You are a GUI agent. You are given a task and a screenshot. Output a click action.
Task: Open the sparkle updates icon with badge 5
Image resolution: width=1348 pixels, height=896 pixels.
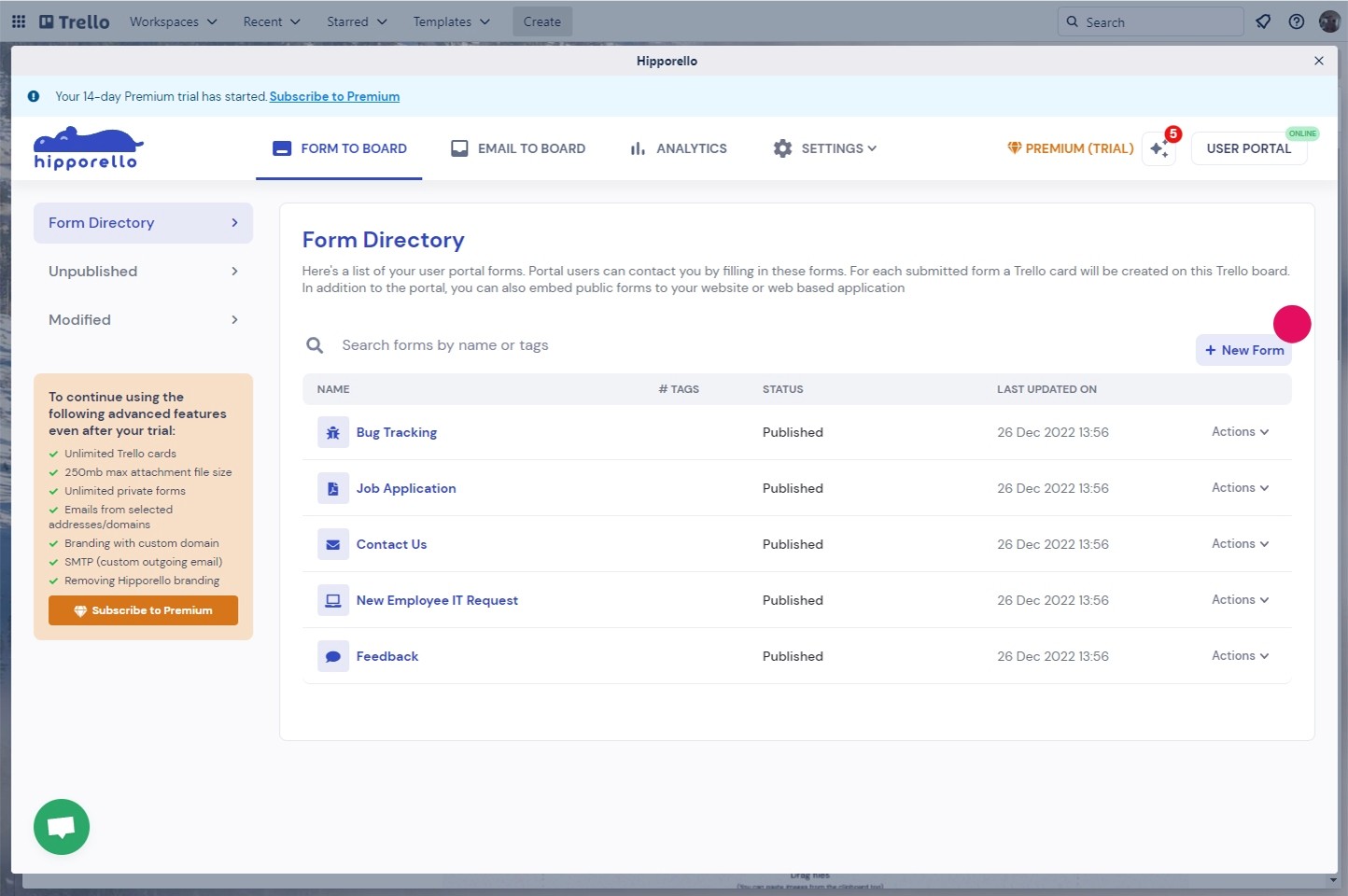pos(1159,149)
